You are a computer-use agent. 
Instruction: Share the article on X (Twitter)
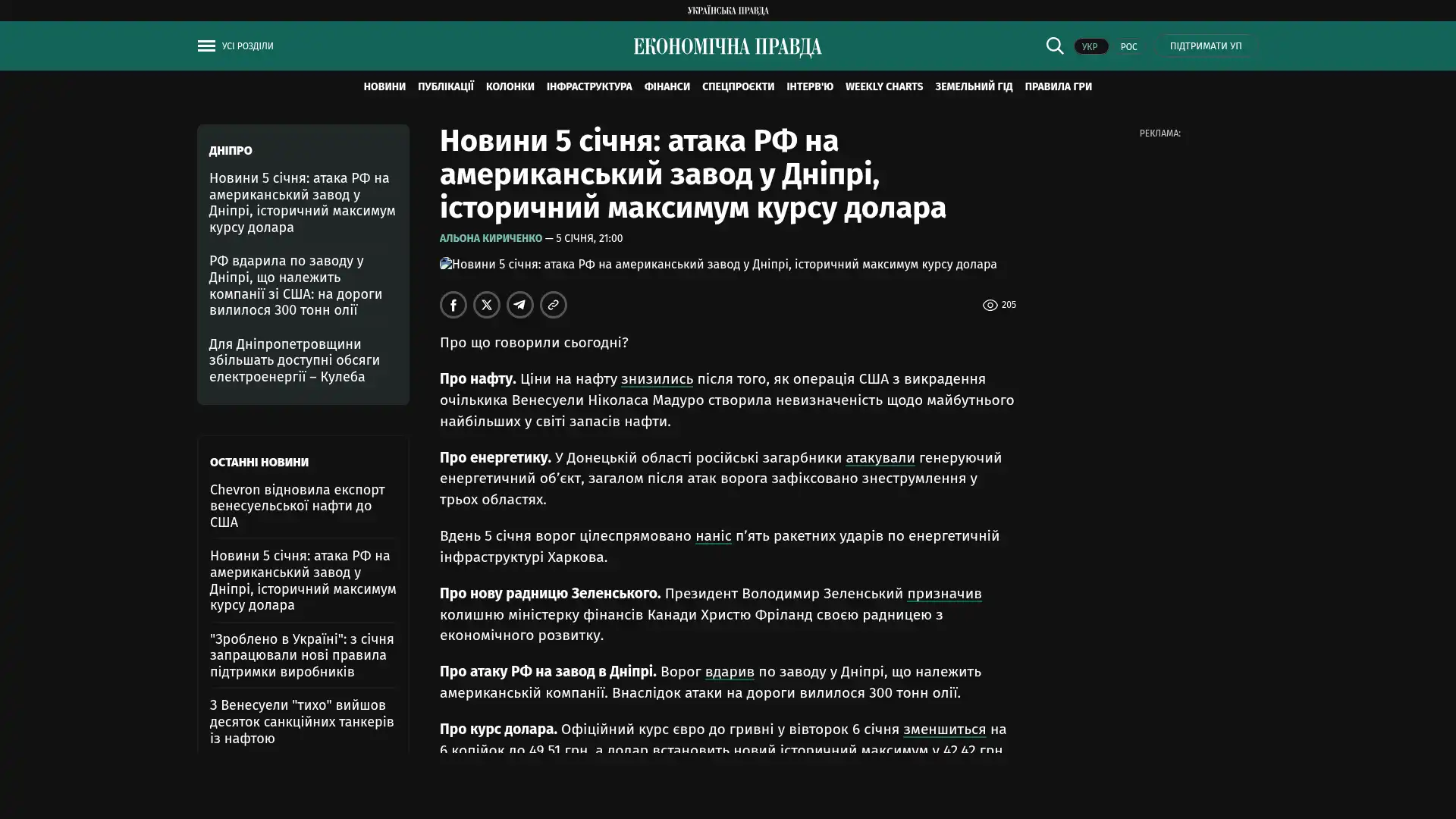click(x=486, y=305)
